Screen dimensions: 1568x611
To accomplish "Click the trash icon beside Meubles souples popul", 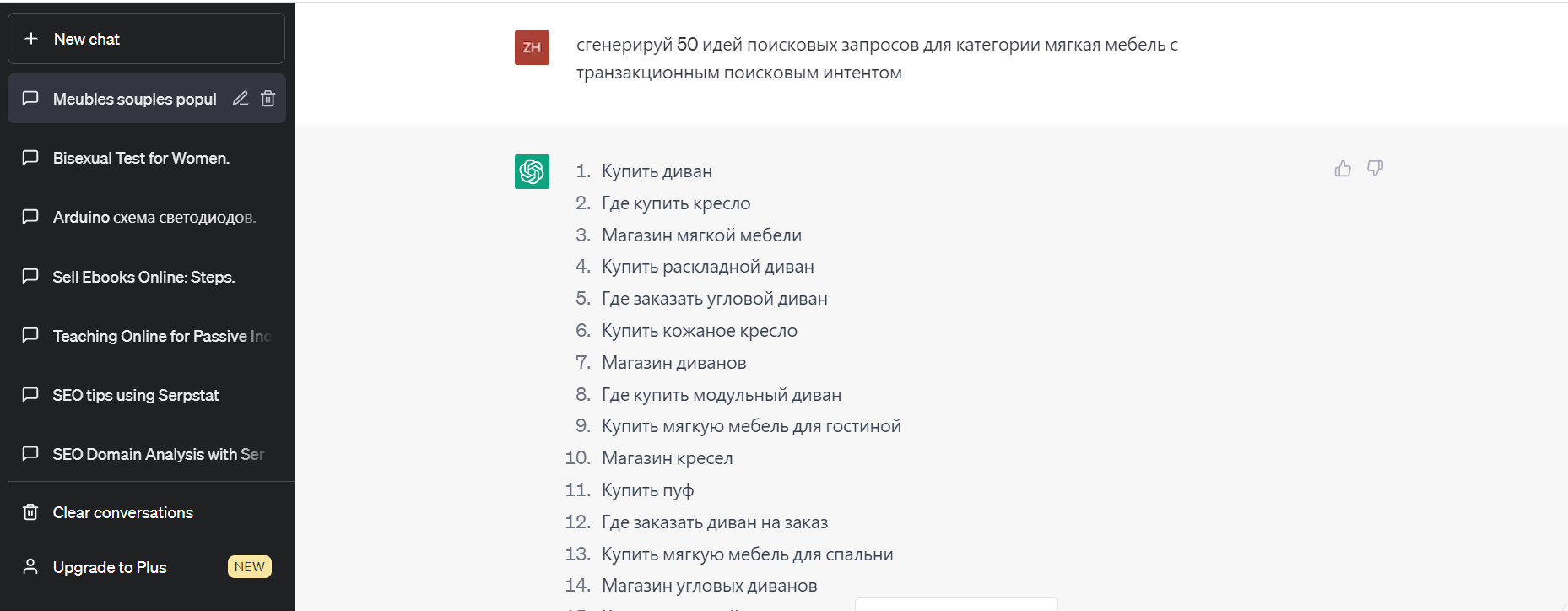I will click(x=268, y=98).
